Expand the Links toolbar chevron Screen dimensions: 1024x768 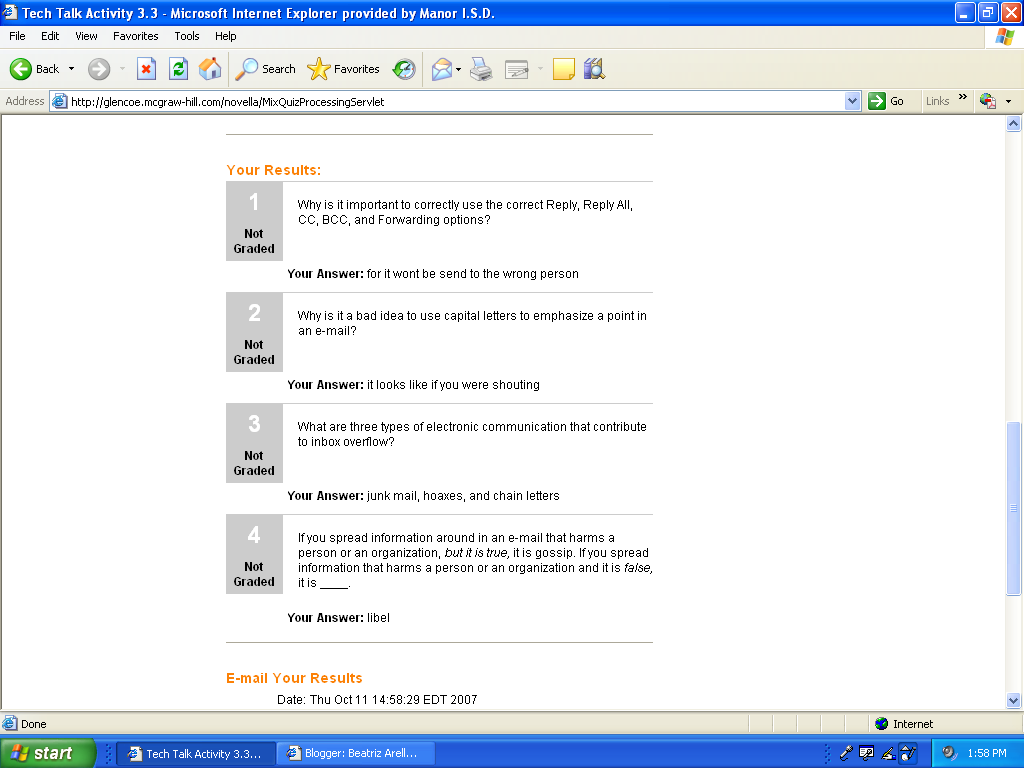(x=963, y=97)
